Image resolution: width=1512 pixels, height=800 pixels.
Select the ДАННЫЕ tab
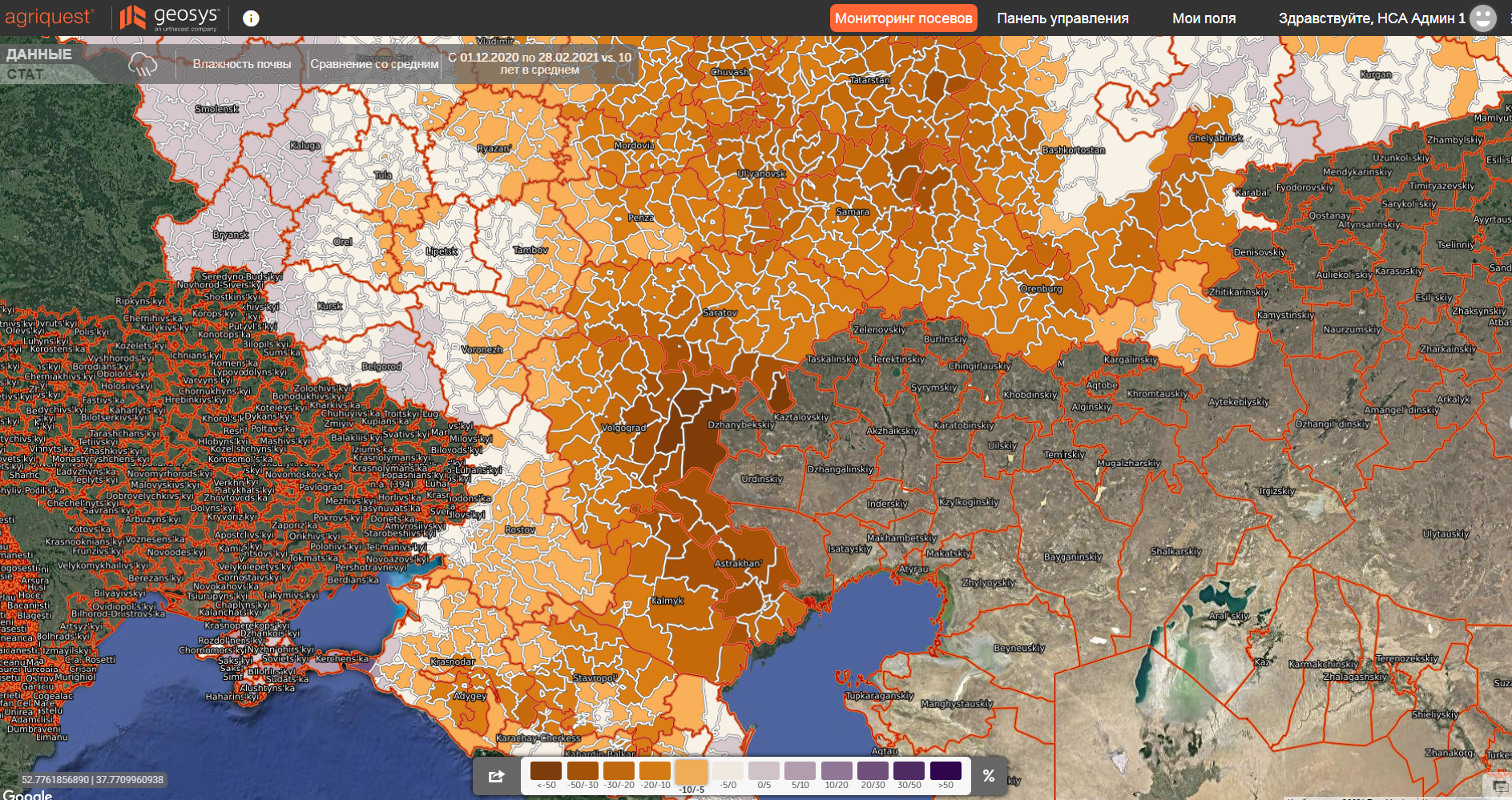(39, 54)
